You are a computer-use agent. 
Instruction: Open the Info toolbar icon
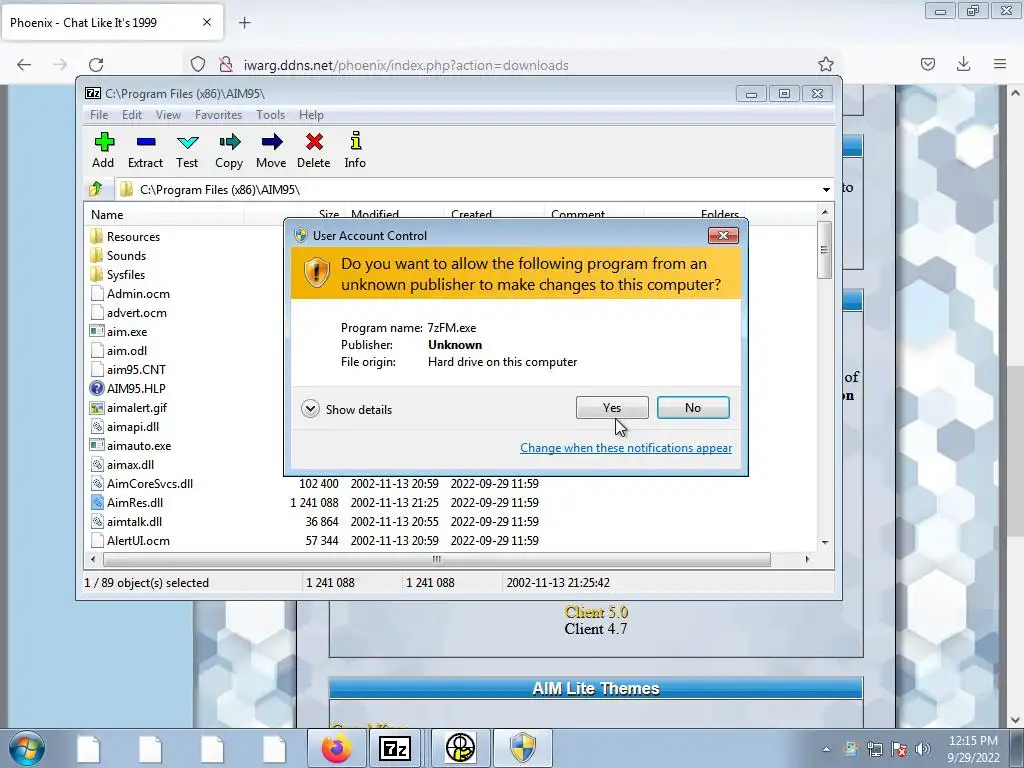355,150
